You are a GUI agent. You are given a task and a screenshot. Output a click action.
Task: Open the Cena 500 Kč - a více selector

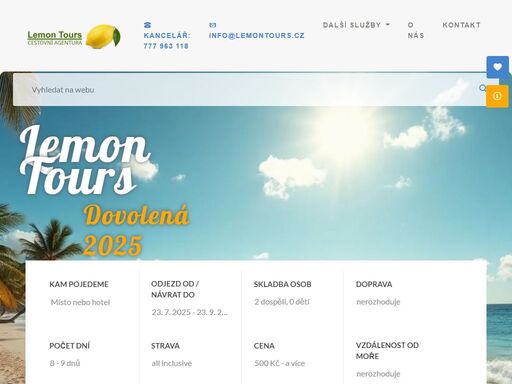[x=280, y=363]
